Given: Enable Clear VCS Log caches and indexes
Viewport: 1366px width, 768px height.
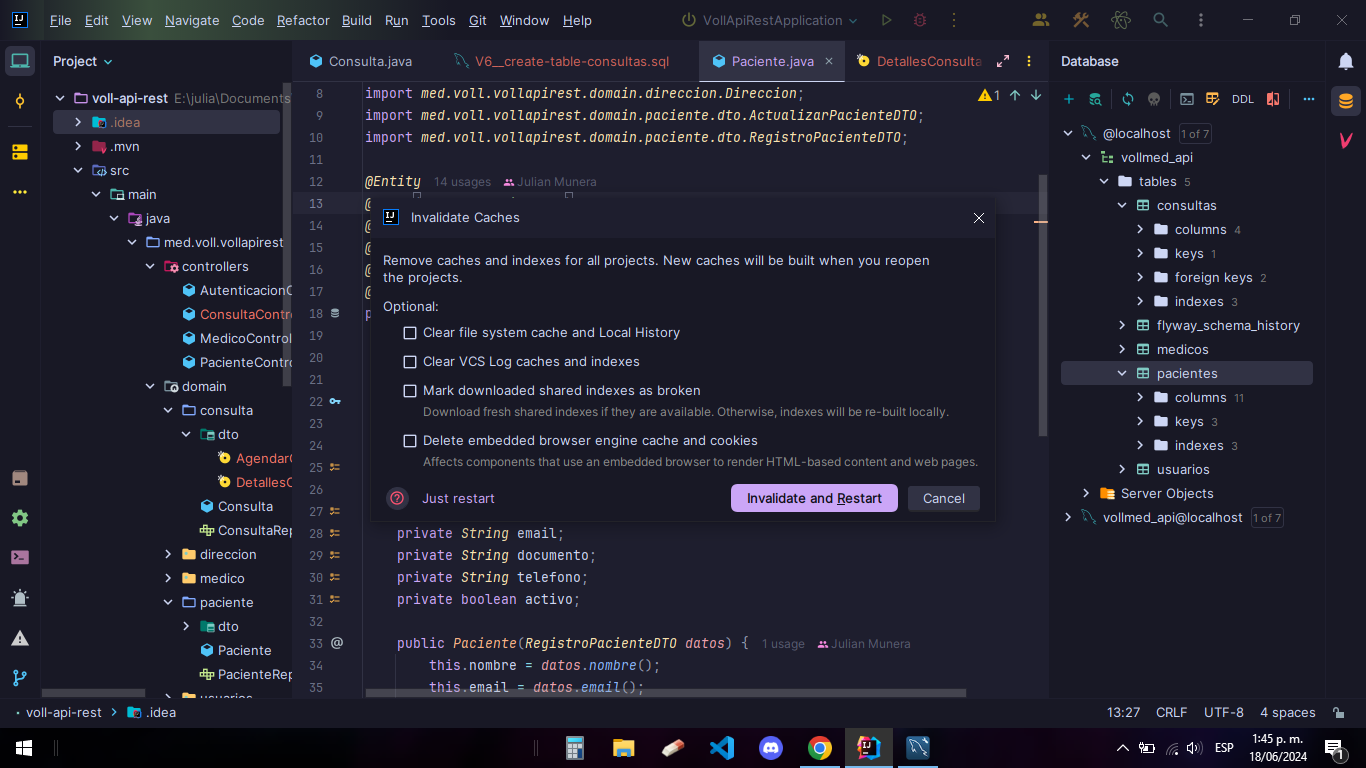Looking at the screenshot, I should click(x=410, y=362).
